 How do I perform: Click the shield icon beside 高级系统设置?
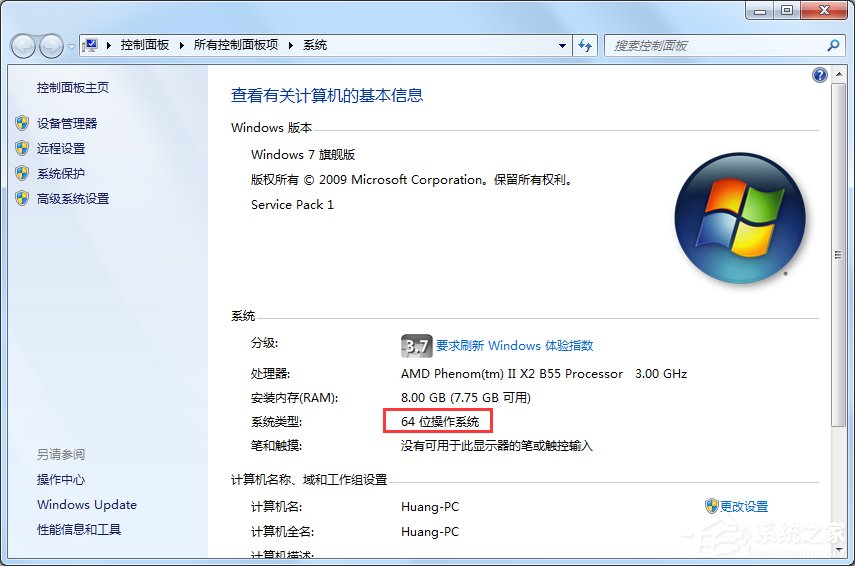pyautogui.click(x=22, y=198)
